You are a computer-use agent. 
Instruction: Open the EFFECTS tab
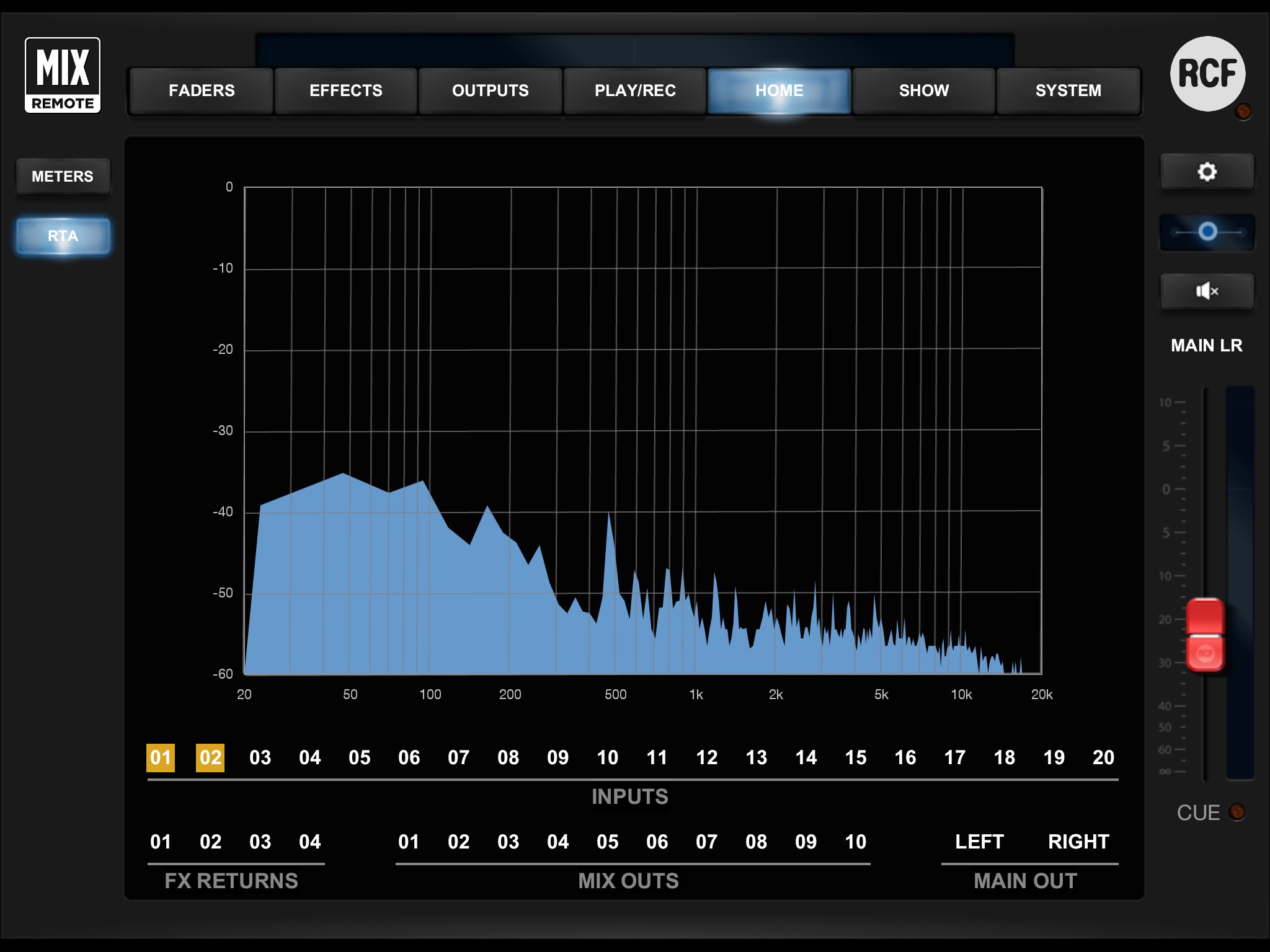(345, 91)
